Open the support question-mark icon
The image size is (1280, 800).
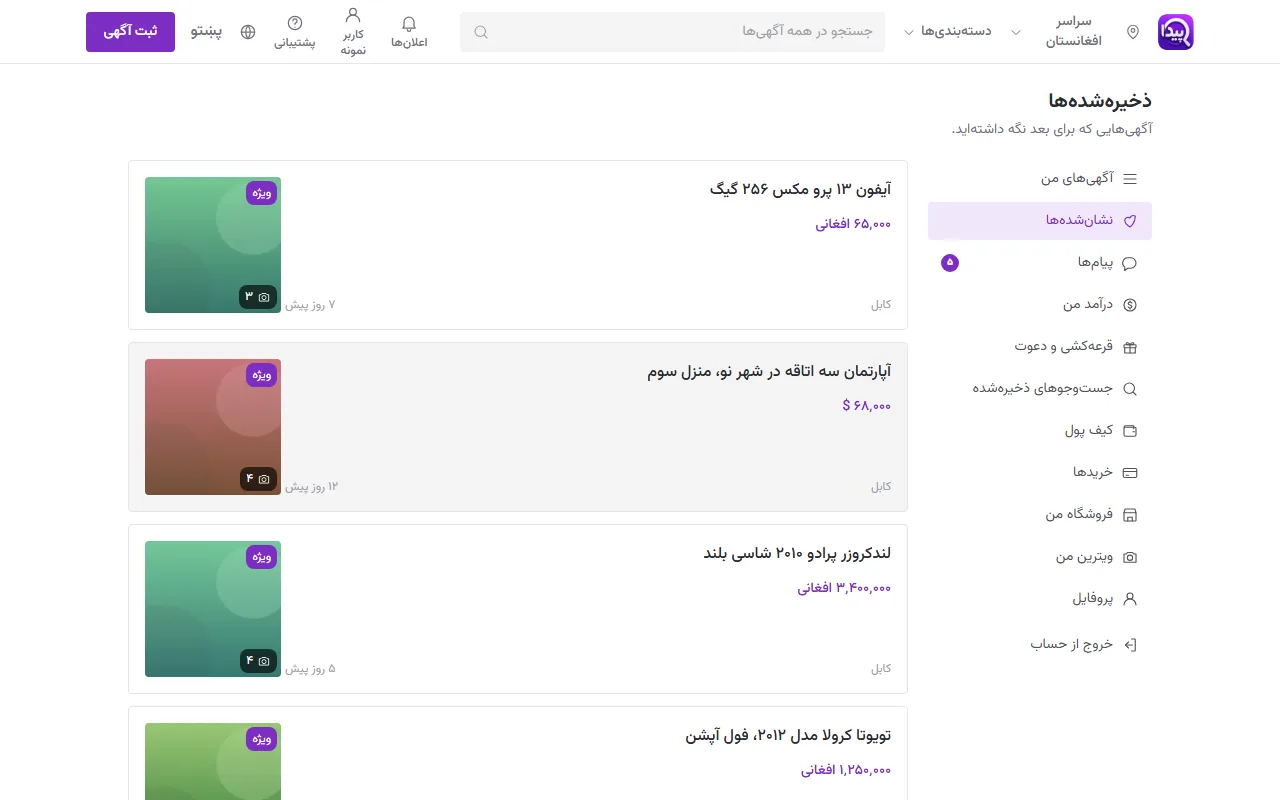pos(295,23)
